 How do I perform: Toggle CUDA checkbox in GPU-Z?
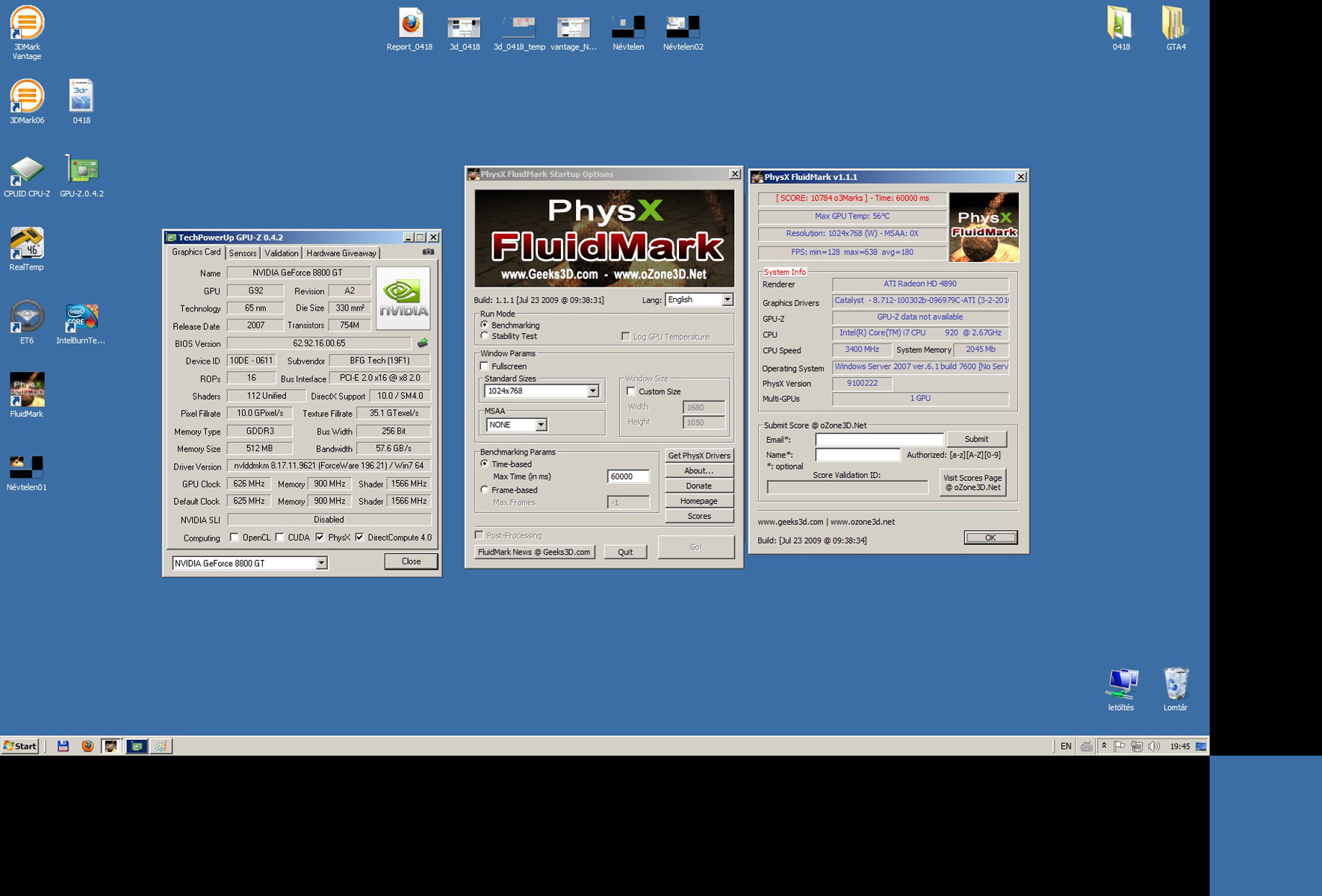(x=280, y=538)
